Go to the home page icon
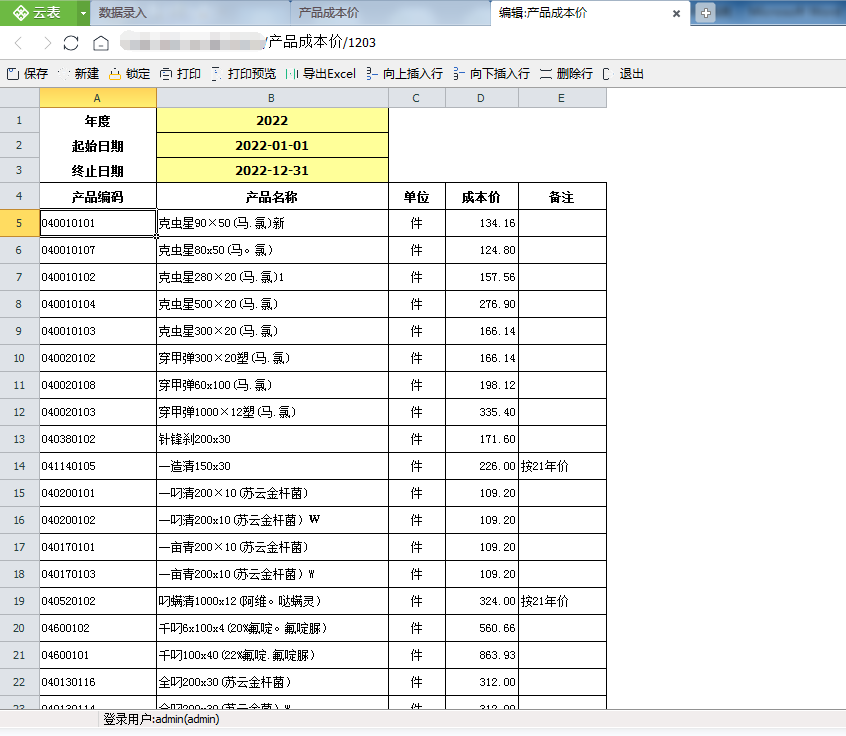The image size is (846, 736). point(101,43)
